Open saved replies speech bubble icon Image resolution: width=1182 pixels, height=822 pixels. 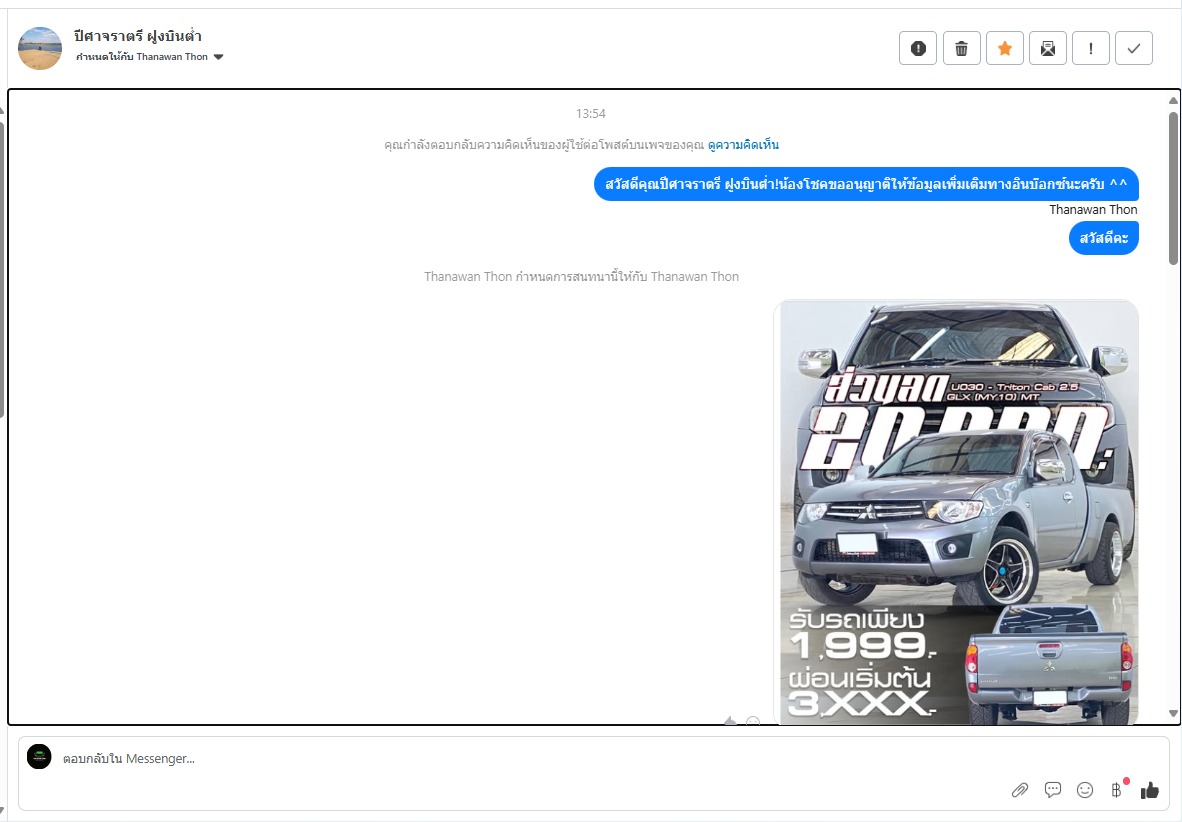[1052, 790]
